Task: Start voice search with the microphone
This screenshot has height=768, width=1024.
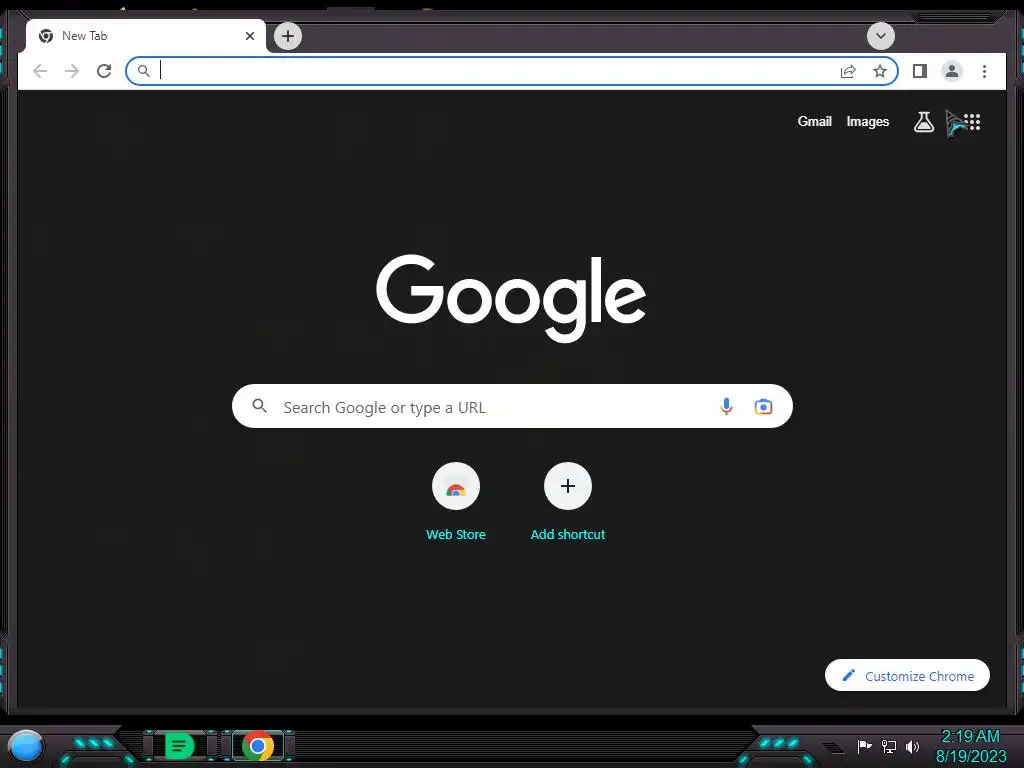Action: [726, 406]
